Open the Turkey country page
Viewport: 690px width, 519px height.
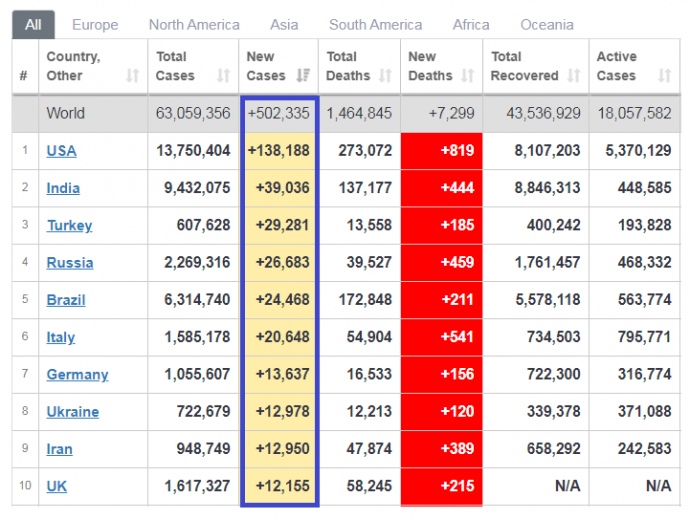(x=69, y=225)
